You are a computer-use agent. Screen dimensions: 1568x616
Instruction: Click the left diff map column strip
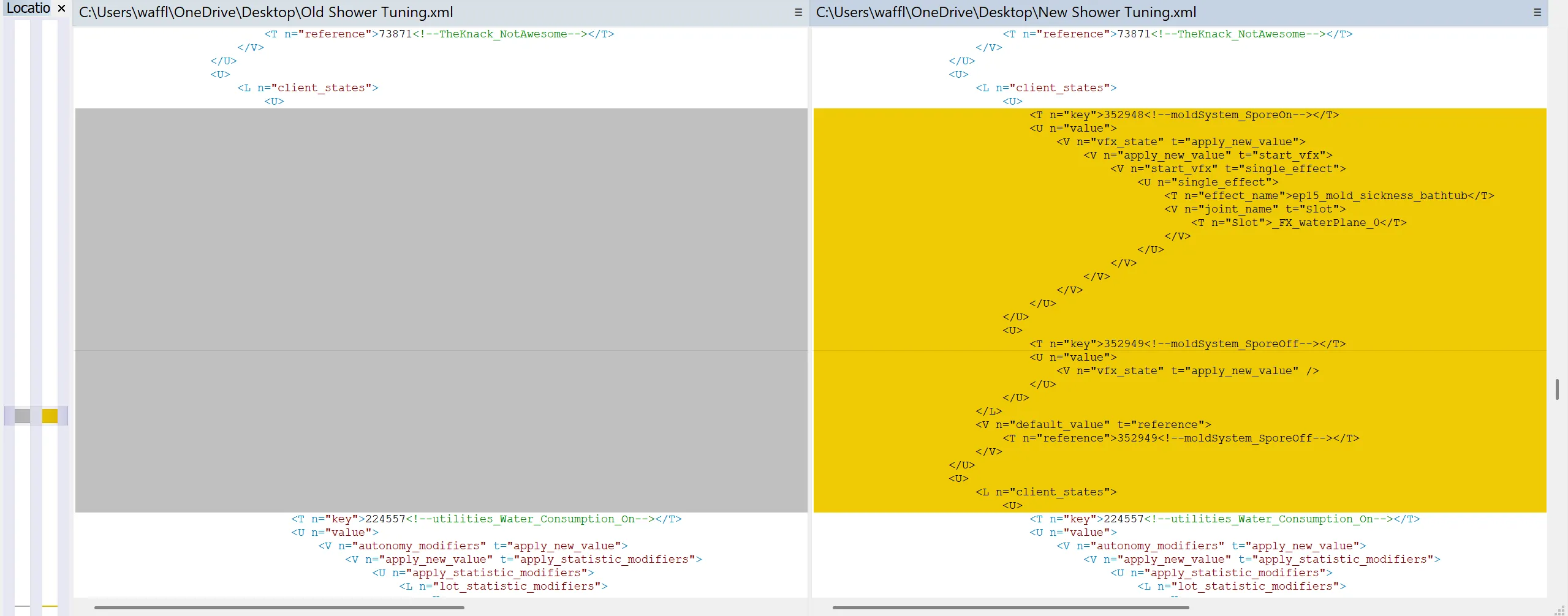pos(22,245)
